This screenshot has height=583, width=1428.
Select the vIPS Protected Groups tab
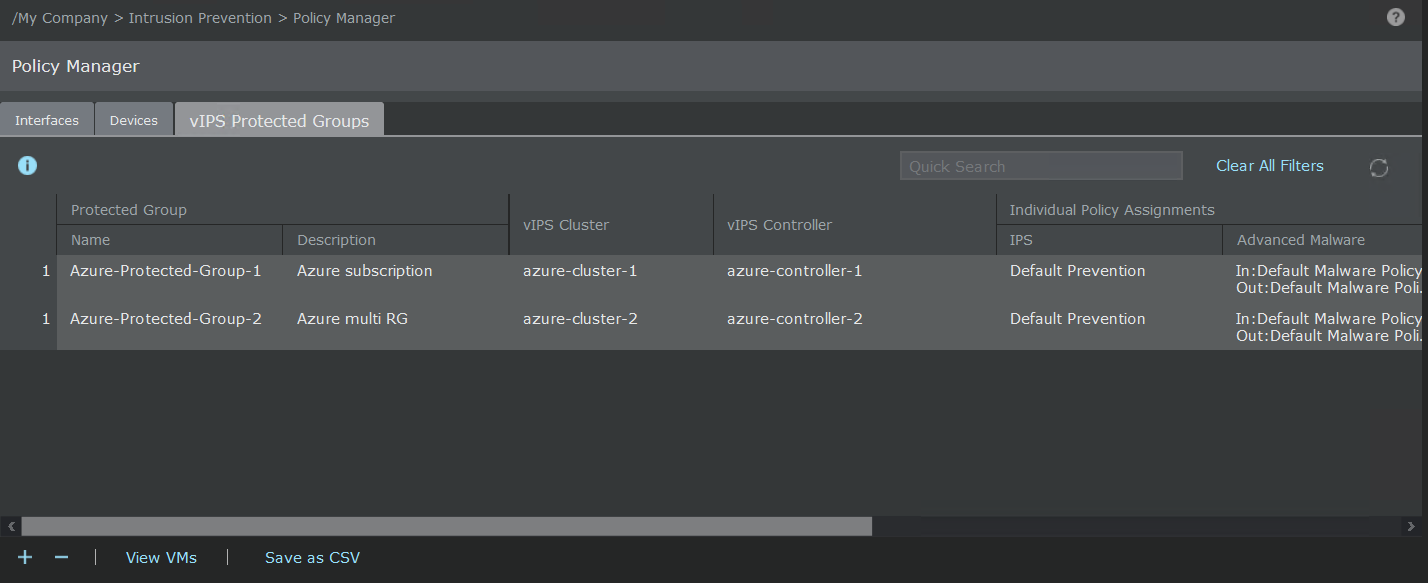[x=279, y=120]
